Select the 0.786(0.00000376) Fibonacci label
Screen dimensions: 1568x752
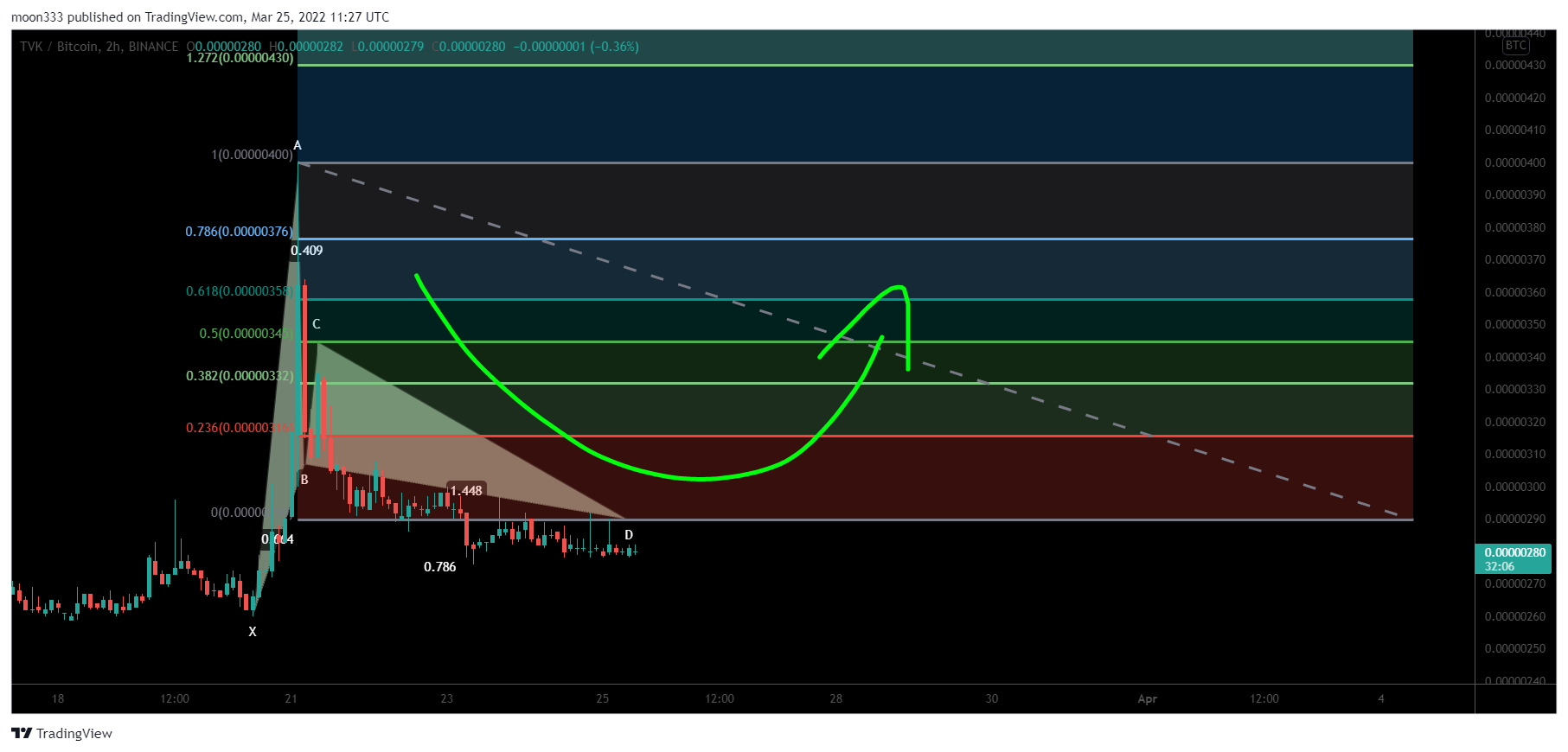point(239,232)
